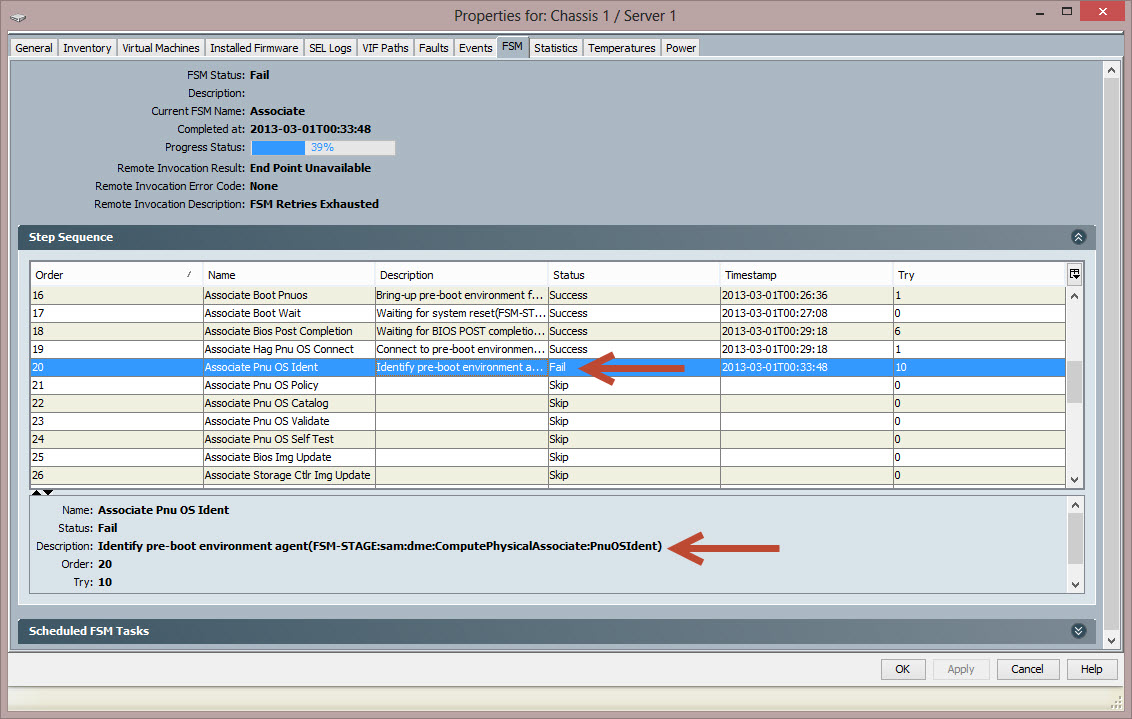Screen dimensions: 1132x719
Task: Click the application icon in the title bar
Action: click(17, 15)
